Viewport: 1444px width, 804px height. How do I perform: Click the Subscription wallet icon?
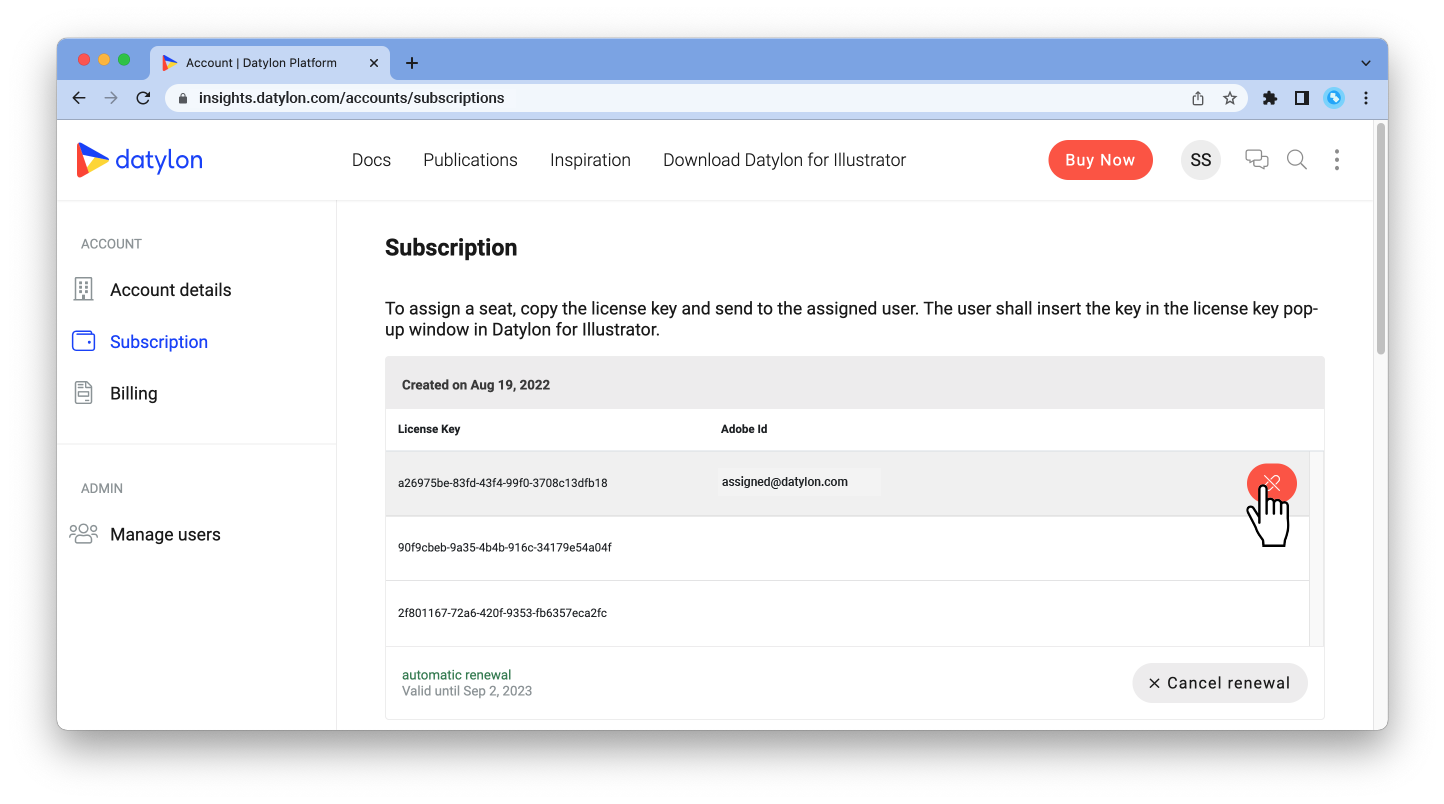click(84, 341)
